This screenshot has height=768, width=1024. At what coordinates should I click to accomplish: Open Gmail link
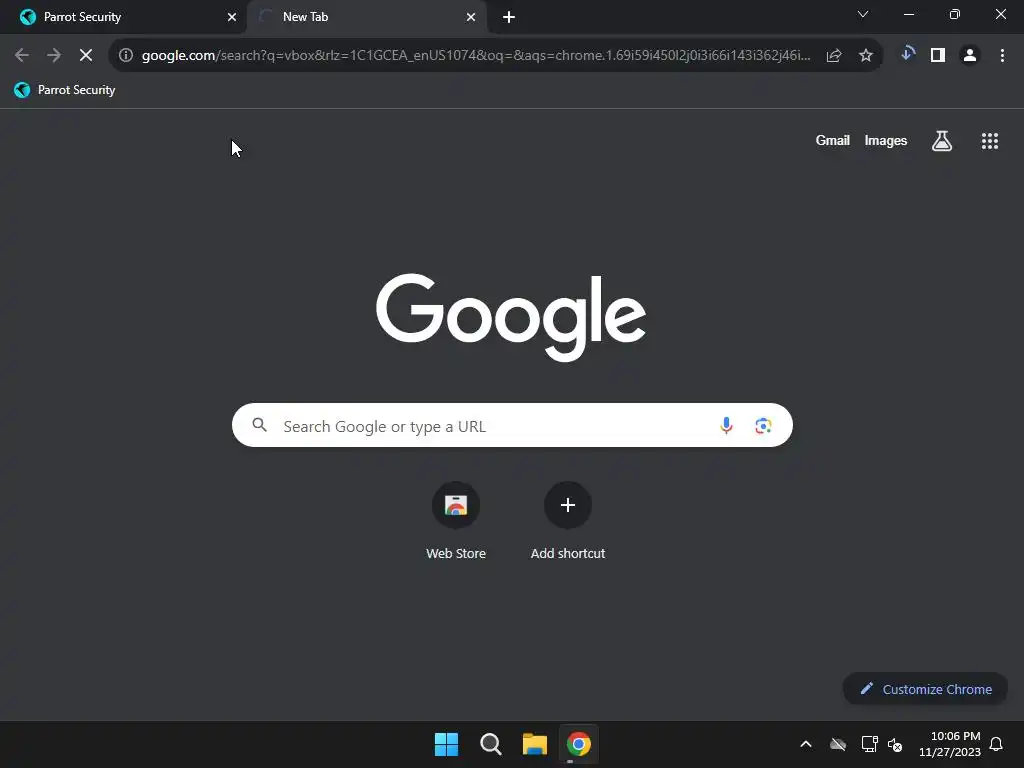pyautogui.click(x=833, y=140)
